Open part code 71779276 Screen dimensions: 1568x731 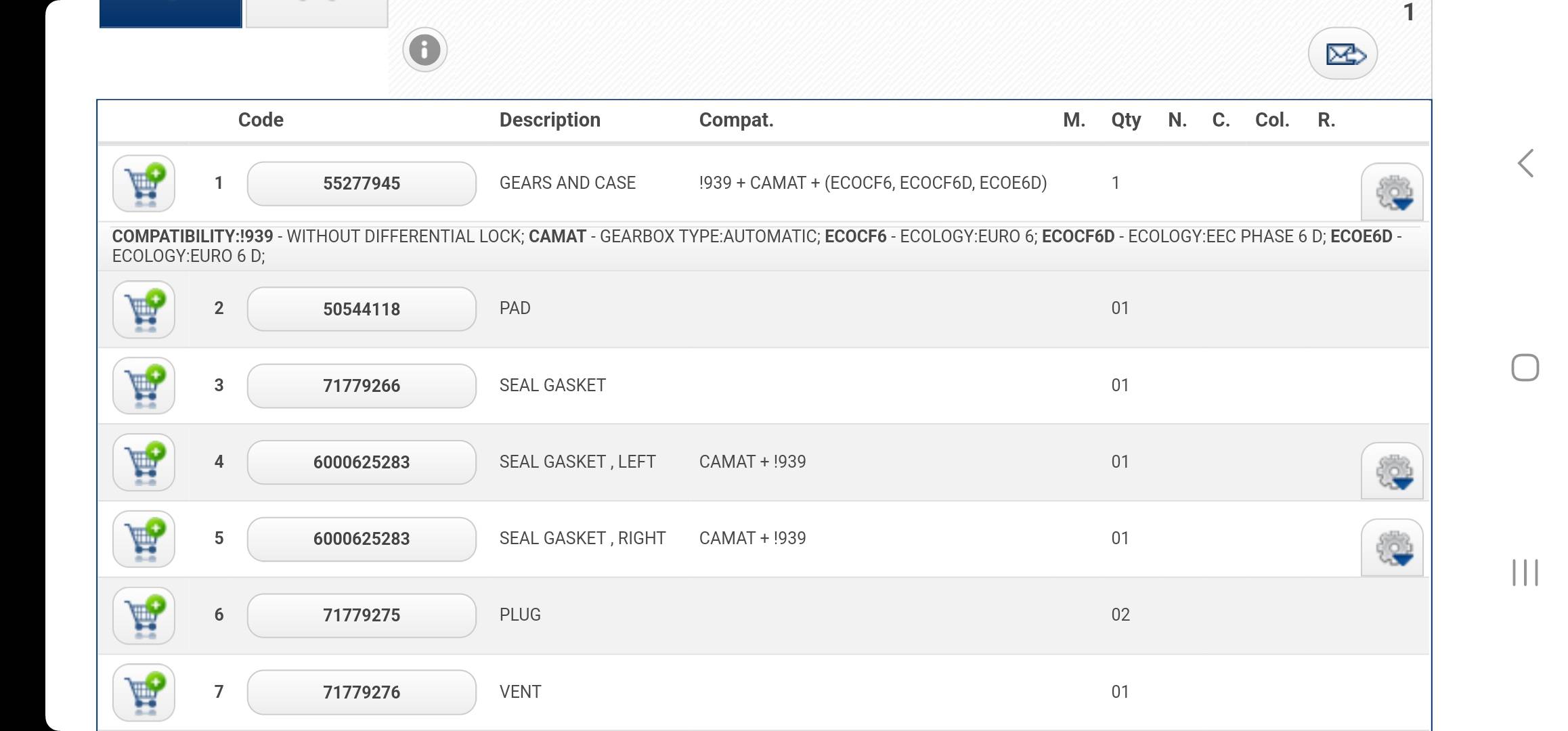point(362,692)
